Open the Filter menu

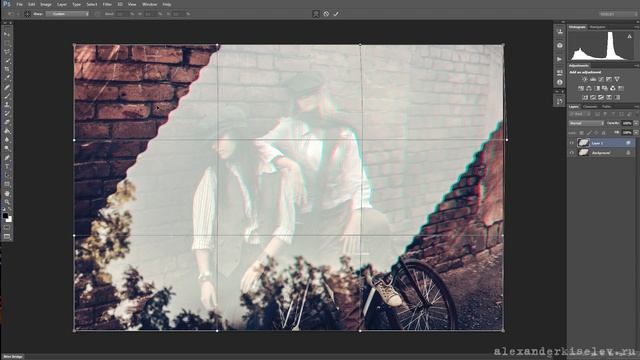coord(107,4)
